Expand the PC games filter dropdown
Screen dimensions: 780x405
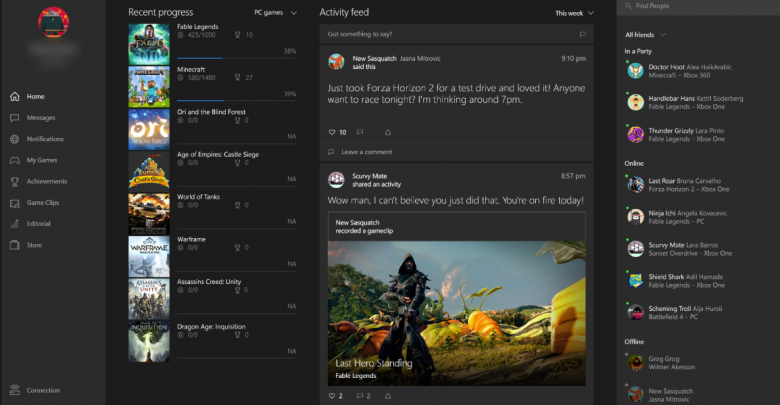[x=276, y=12]
